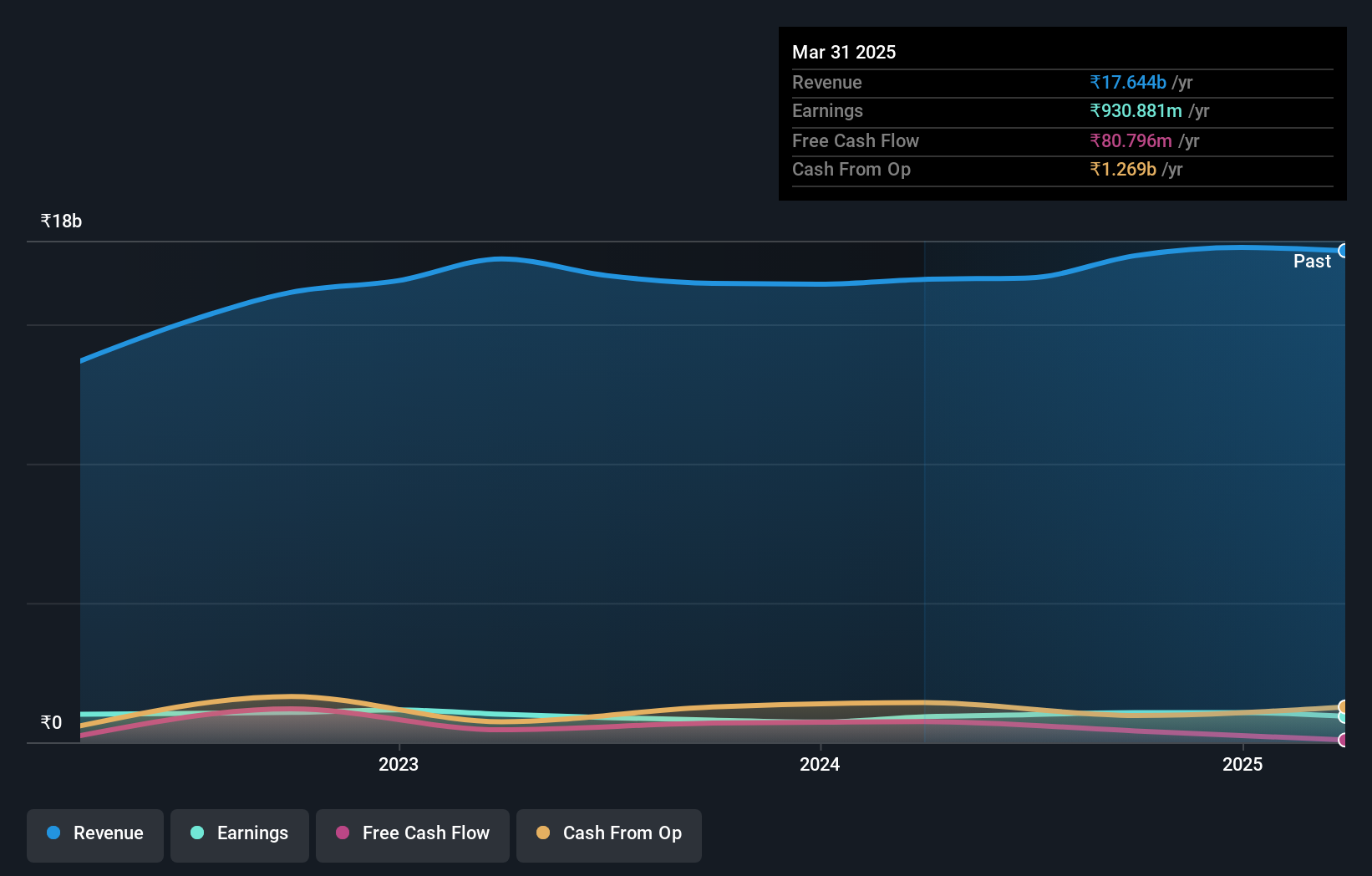Click the Earnings row label in tooltip
1372x876 pixels.
(x=827, y=111)
